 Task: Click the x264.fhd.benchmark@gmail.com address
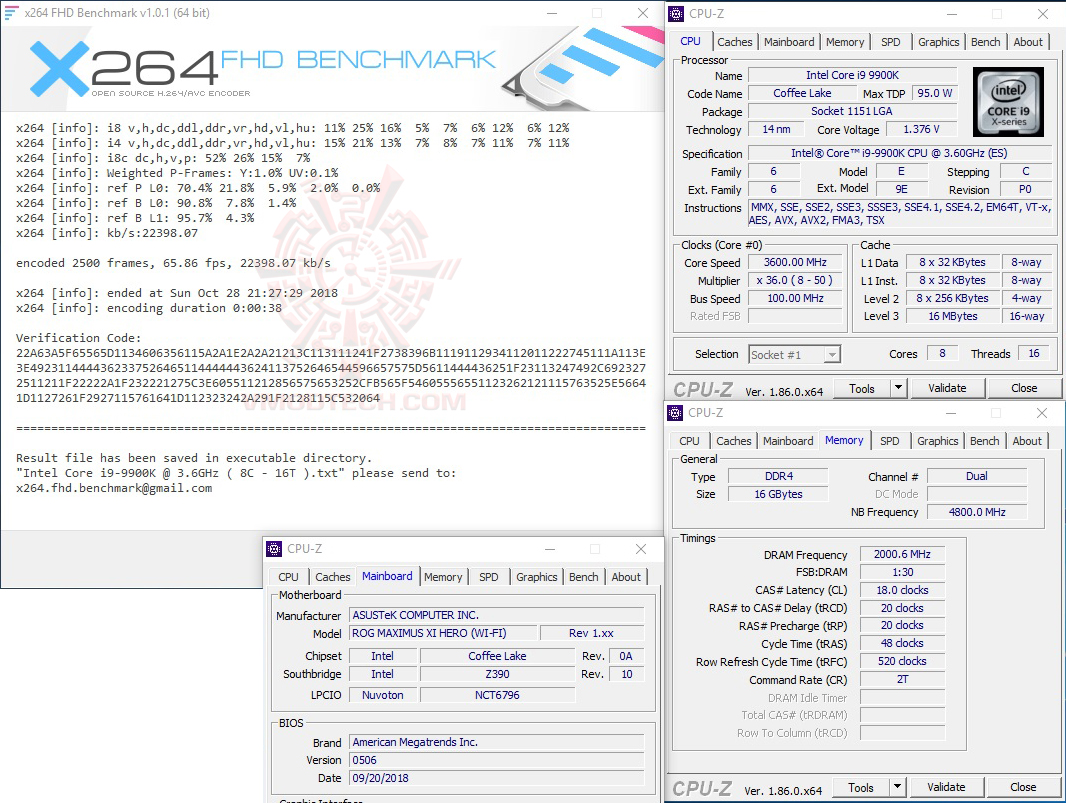coord(114,488)
